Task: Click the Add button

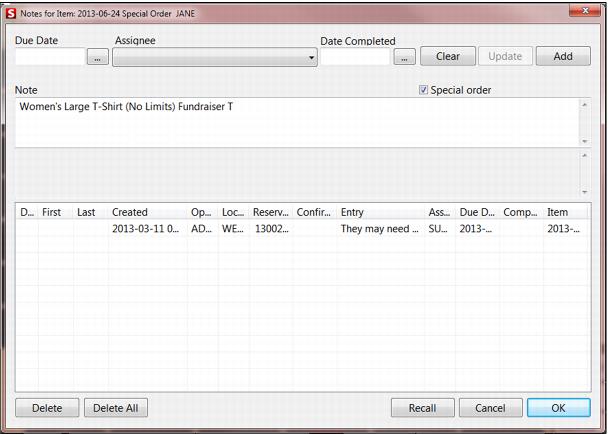Action: [x=563, y=56]
